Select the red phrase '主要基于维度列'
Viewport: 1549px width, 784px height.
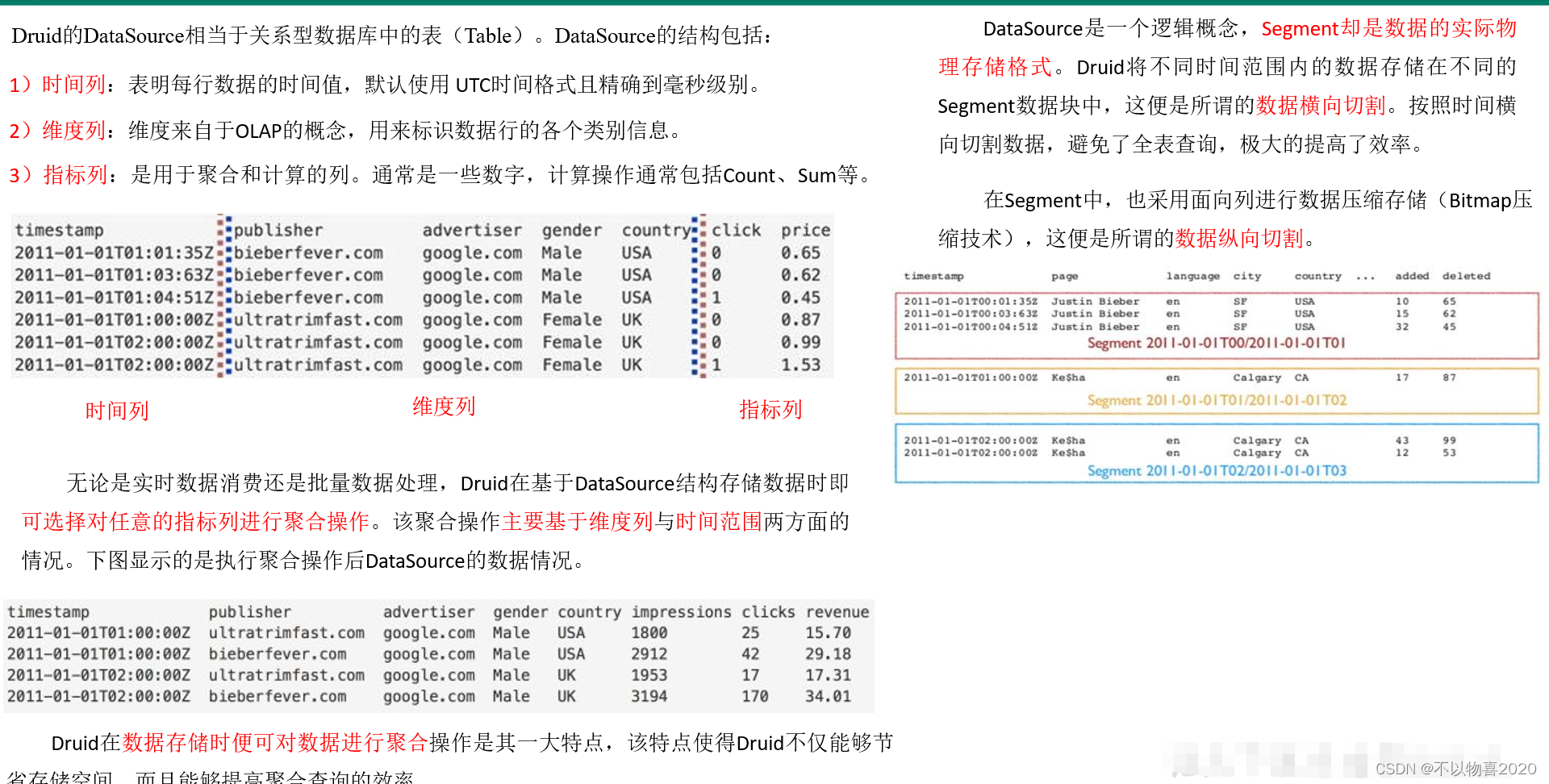(577, 522)
